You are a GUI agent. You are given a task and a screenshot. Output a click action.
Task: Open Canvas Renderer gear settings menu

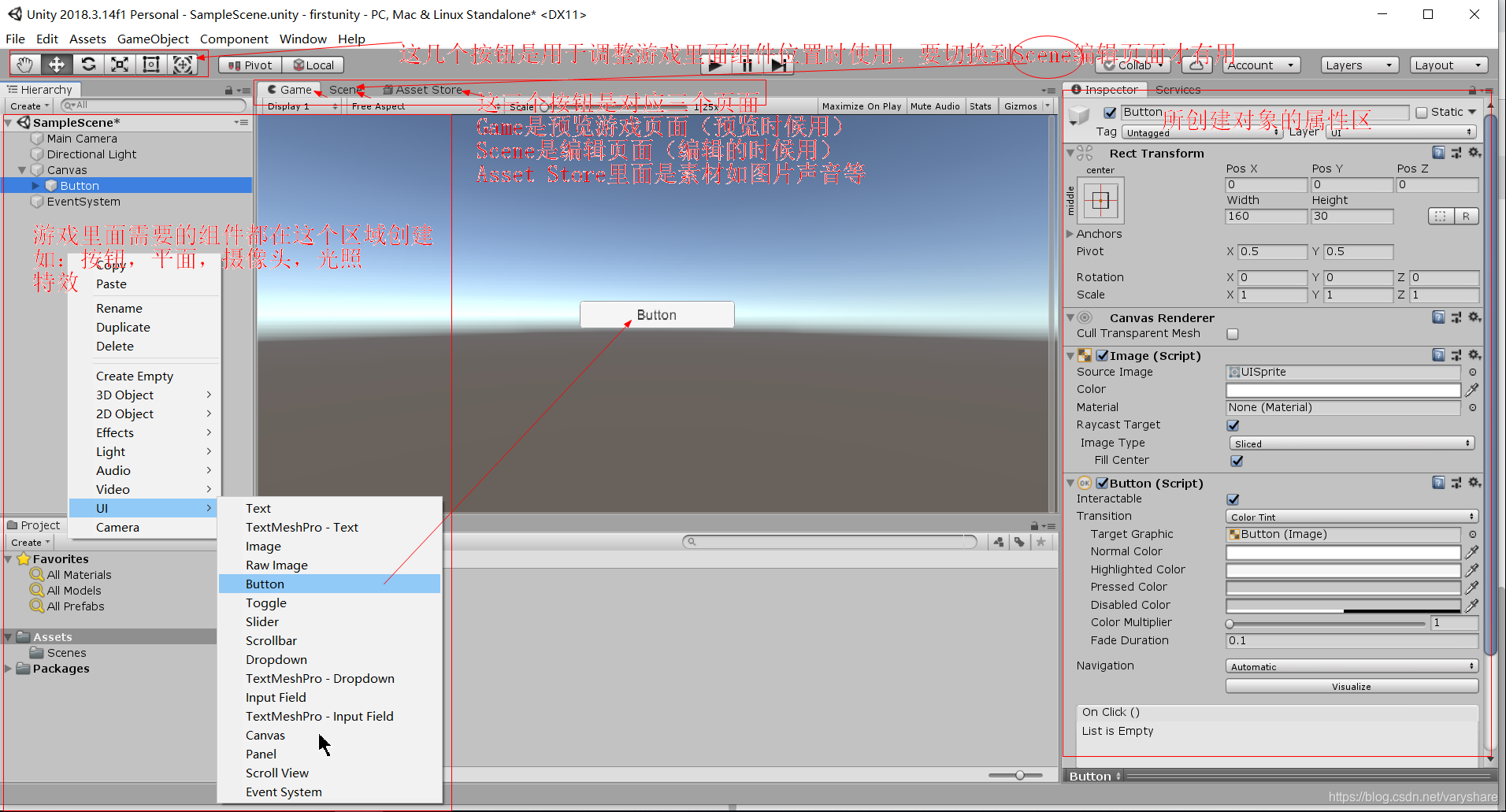(x=1474, y=317)
